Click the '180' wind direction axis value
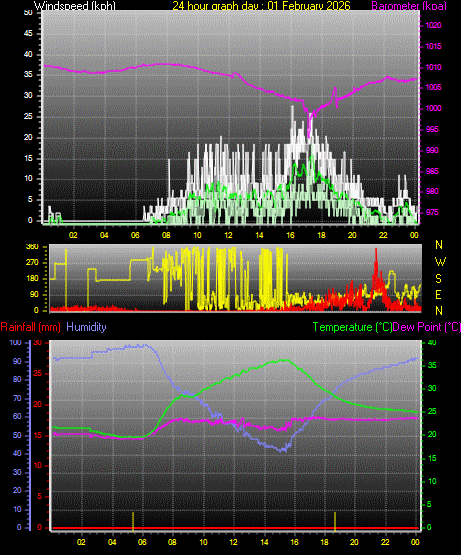Screen dimensions: 461x555 point(32,279)
